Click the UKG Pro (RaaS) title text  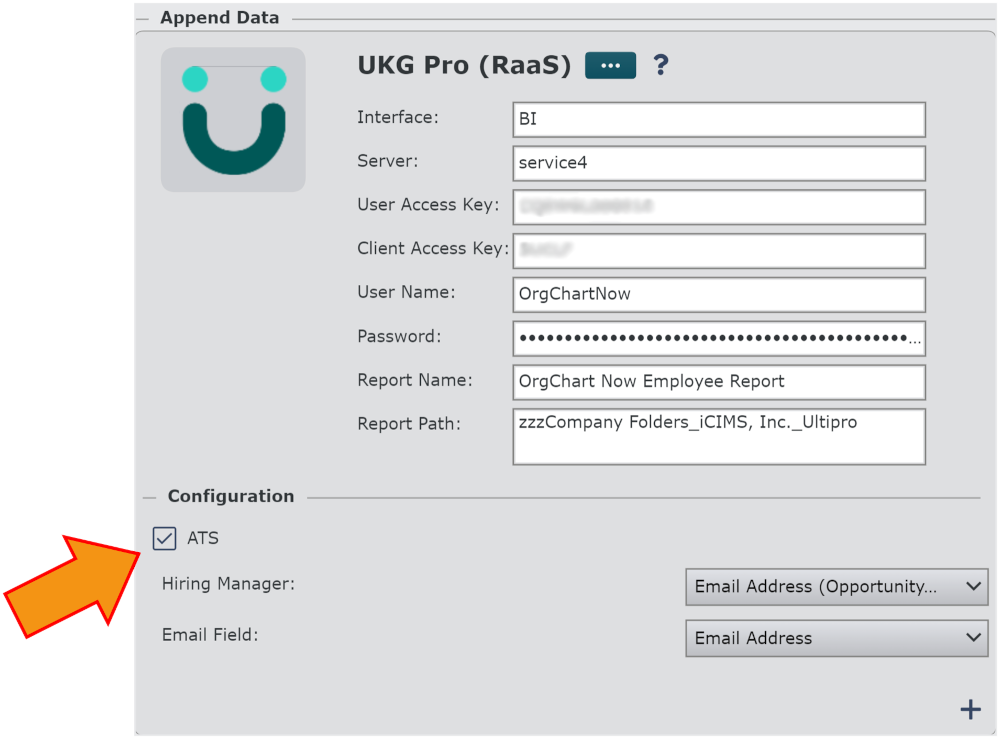464,65
